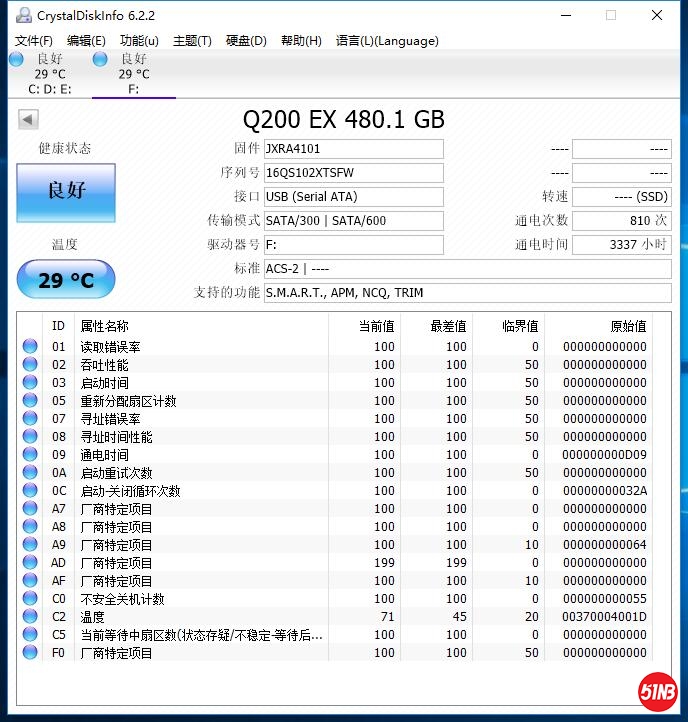Expand the 硬盘(D) disk menu
This screenshot has width=688, height=722.
[x=246, y=41]
